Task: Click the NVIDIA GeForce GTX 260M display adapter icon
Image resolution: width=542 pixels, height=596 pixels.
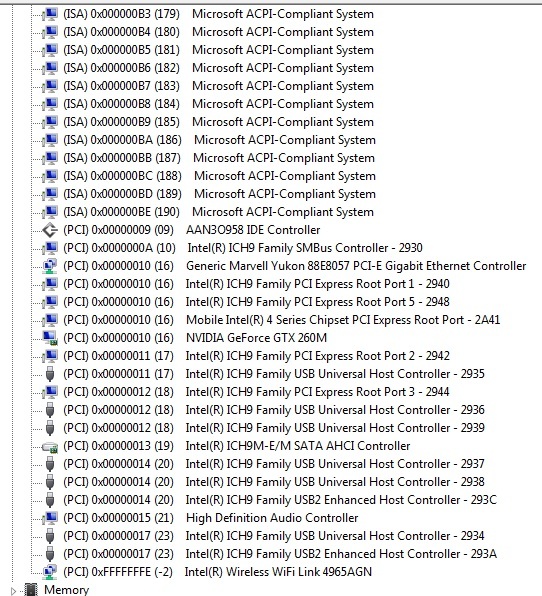Action: (50, 338)
